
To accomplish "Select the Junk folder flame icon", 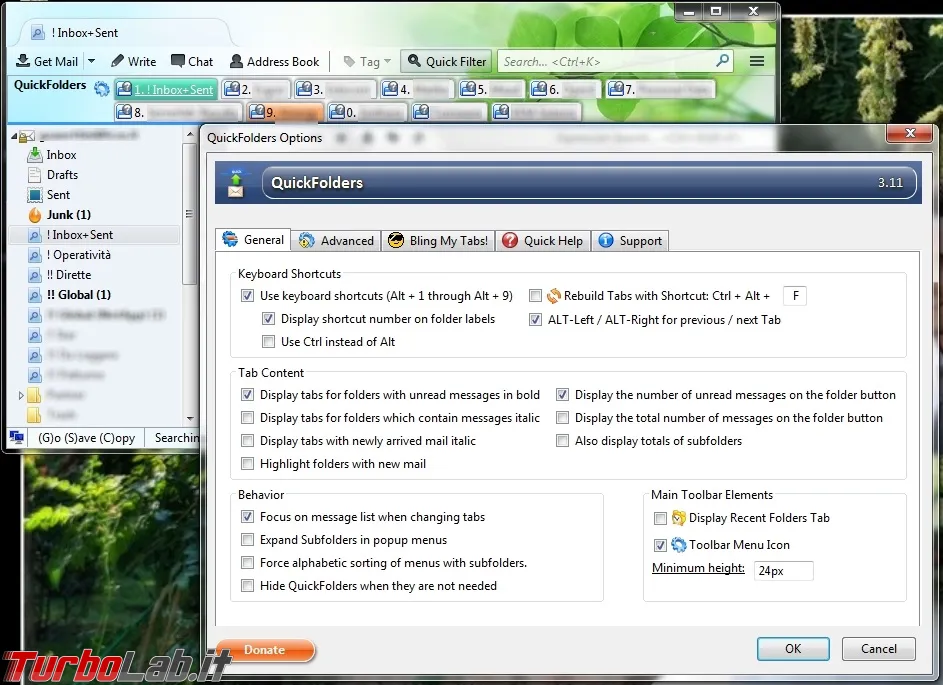I will [x=35, y=215].
